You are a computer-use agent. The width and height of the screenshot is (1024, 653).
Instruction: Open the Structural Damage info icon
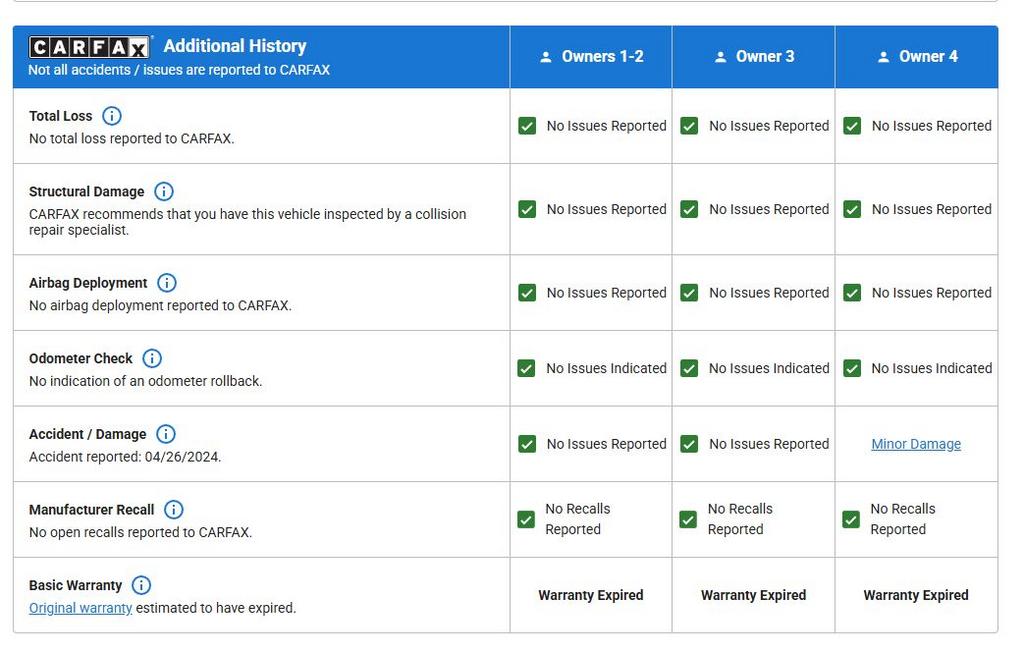(164, 191)
